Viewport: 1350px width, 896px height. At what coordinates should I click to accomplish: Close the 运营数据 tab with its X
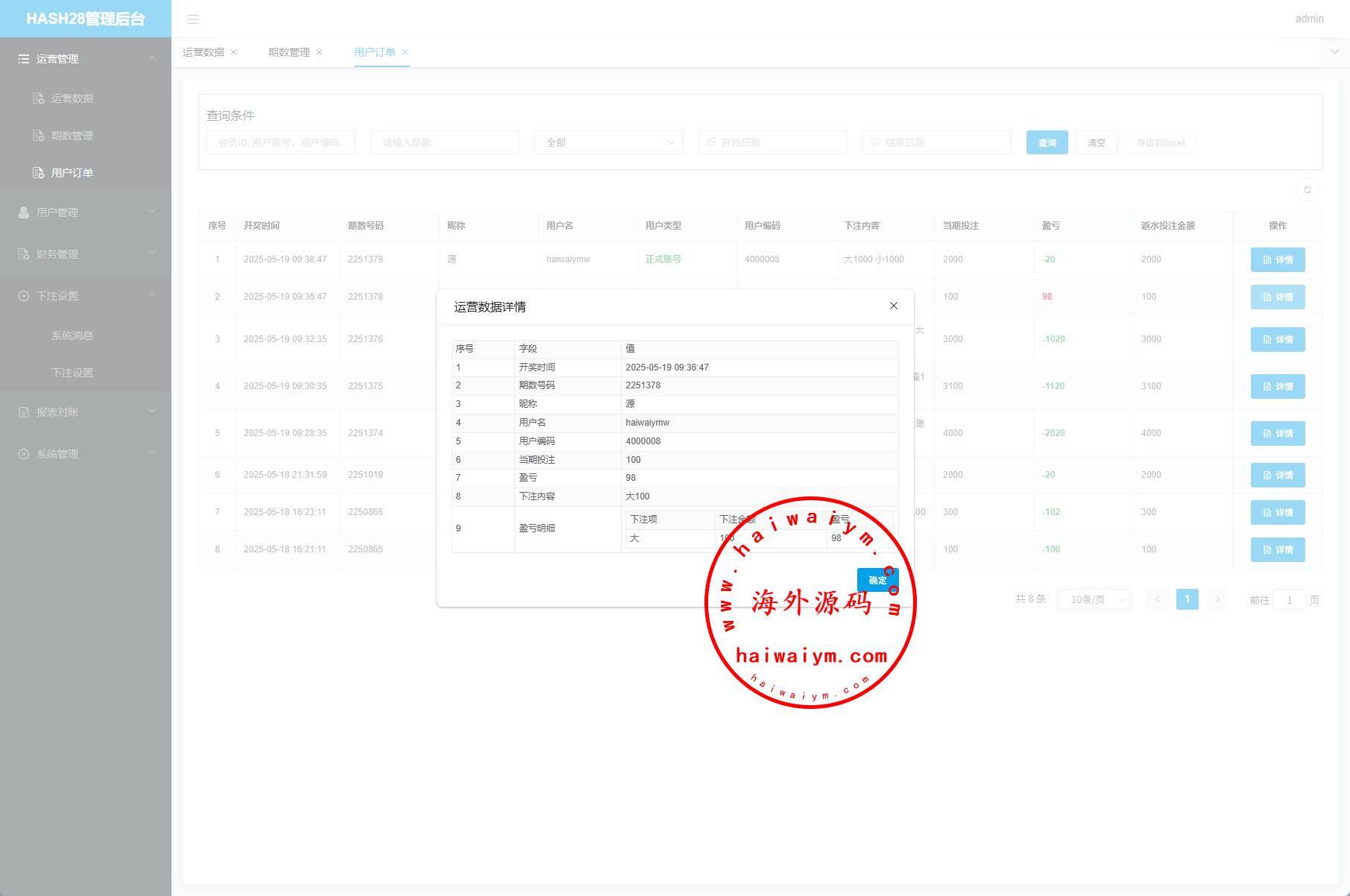(x=234, y=52)
